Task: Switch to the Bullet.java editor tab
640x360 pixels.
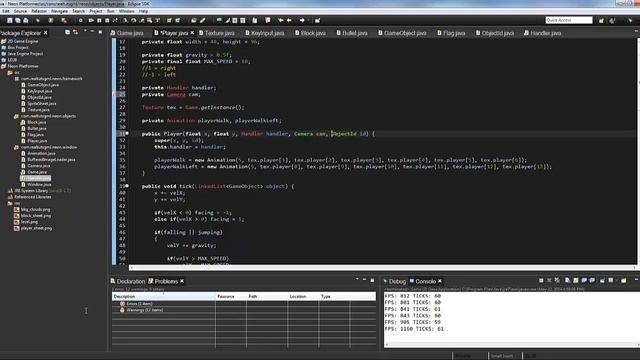Action: click(x=352, y=33)
